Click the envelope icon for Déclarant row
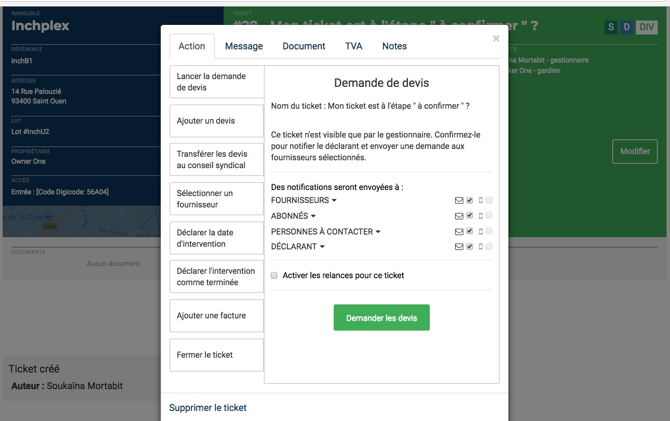 pyautogui.click(x=459, y=247)
